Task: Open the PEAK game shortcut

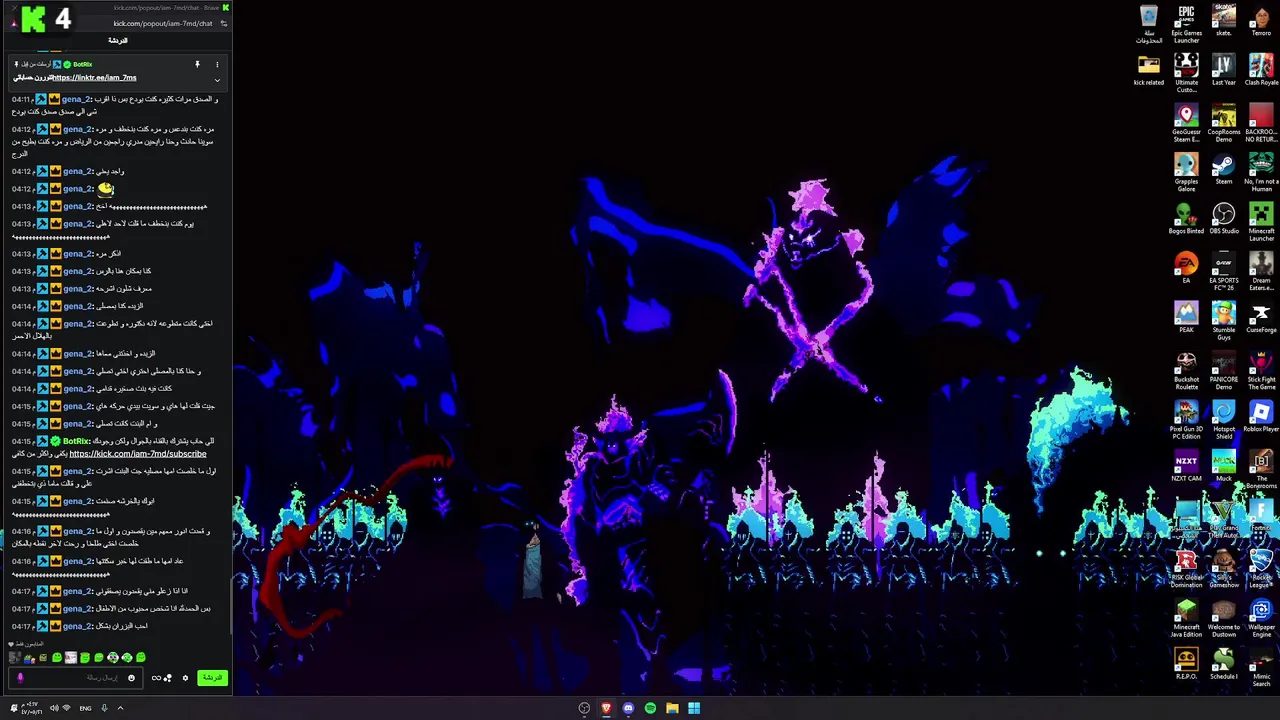Action: (1186, 316)
